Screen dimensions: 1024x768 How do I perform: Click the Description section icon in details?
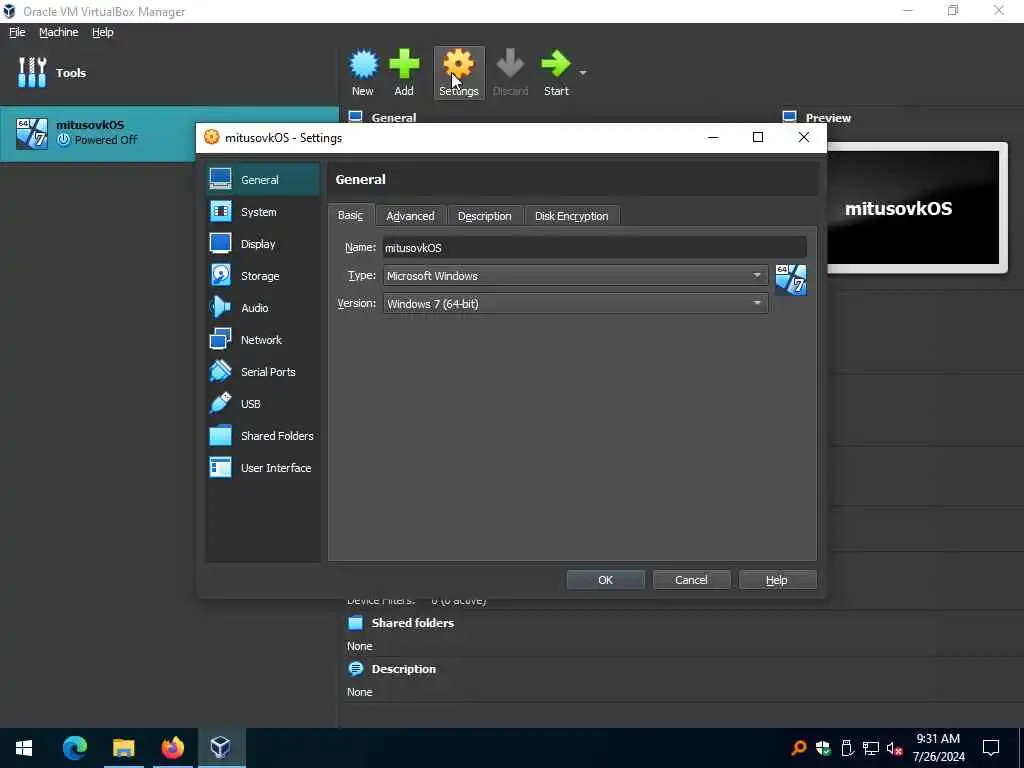click(356, 669)
